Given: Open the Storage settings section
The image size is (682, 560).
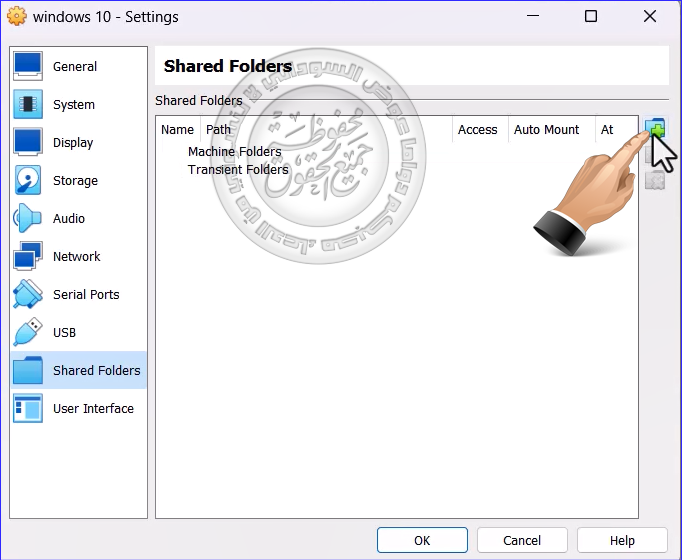Looking at the screenshot, I should pos(75,181).
